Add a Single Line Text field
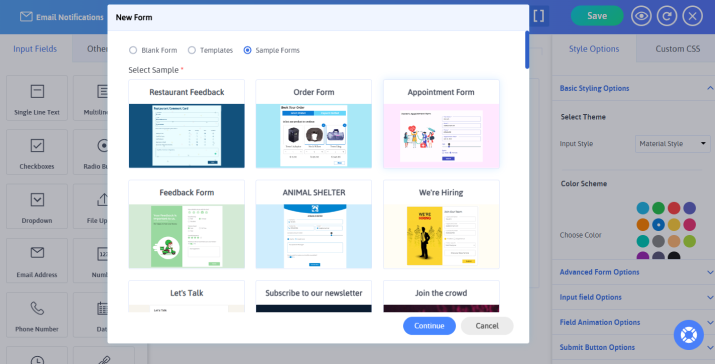This screenshot has height=364, width=715. [37, 98]
